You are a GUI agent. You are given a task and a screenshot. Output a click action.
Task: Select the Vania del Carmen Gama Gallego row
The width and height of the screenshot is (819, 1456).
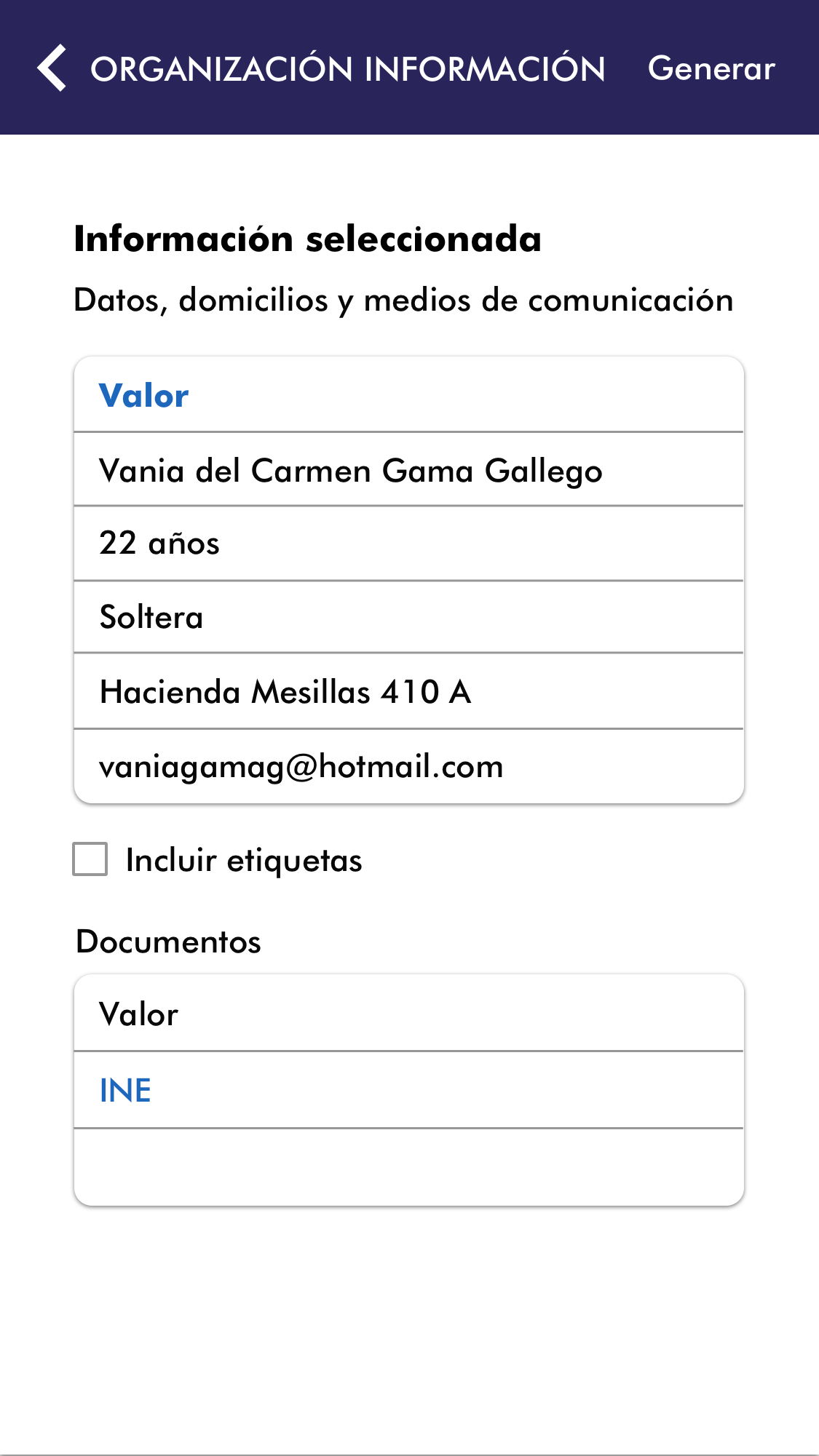408,470
